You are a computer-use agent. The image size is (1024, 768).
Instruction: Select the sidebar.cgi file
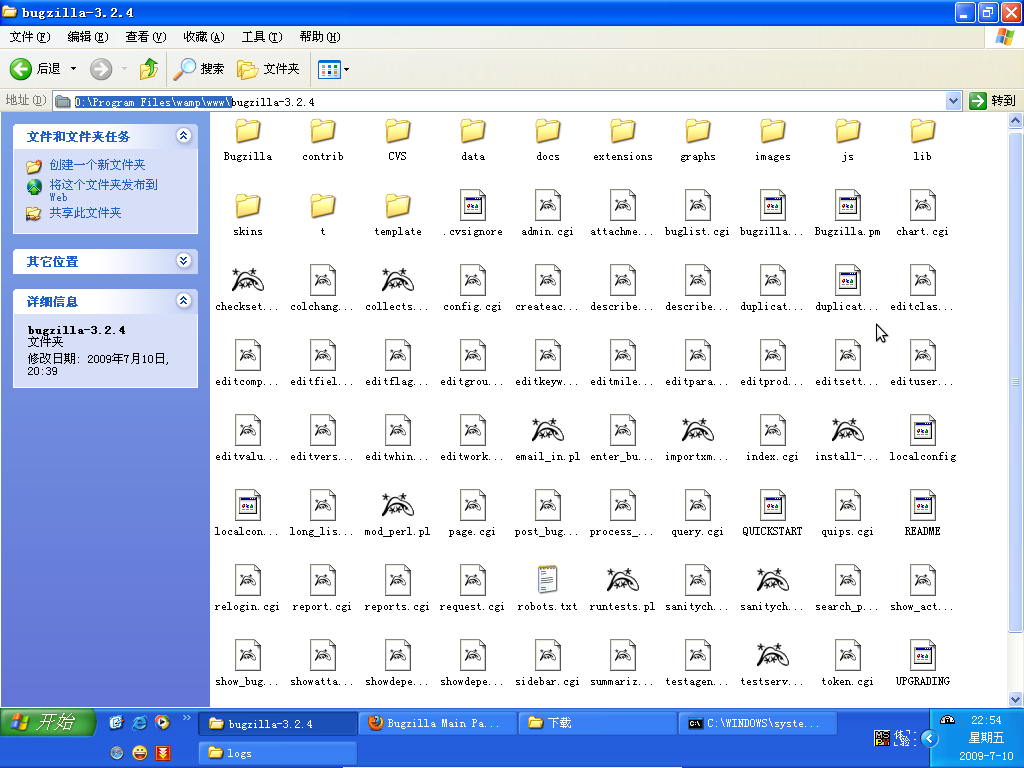[547, 665]
